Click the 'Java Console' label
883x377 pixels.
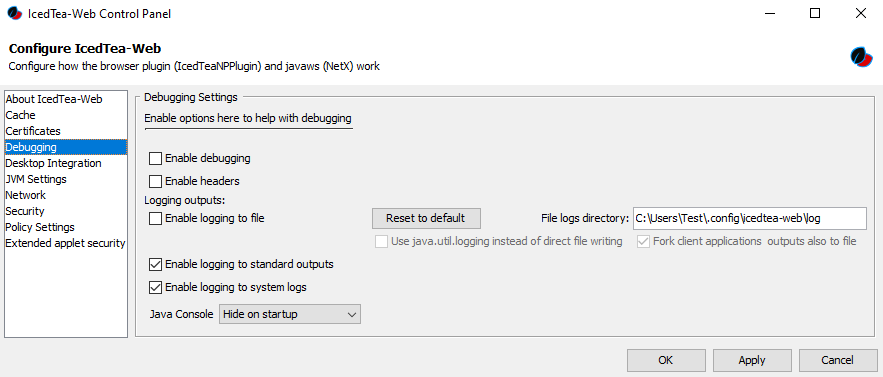click(181, 314)
